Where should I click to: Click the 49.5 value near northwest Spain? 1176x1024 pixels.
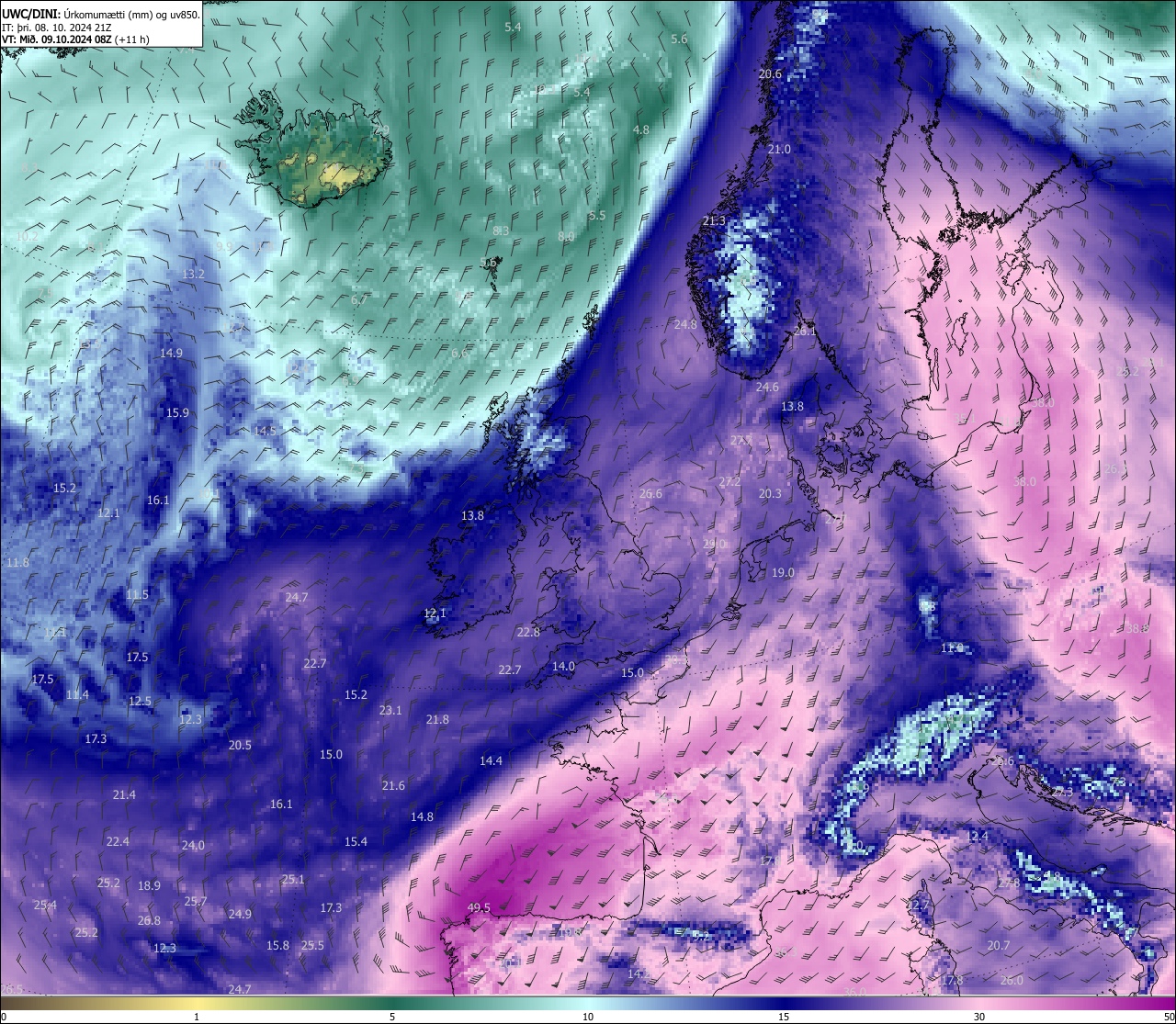(479, 907)
